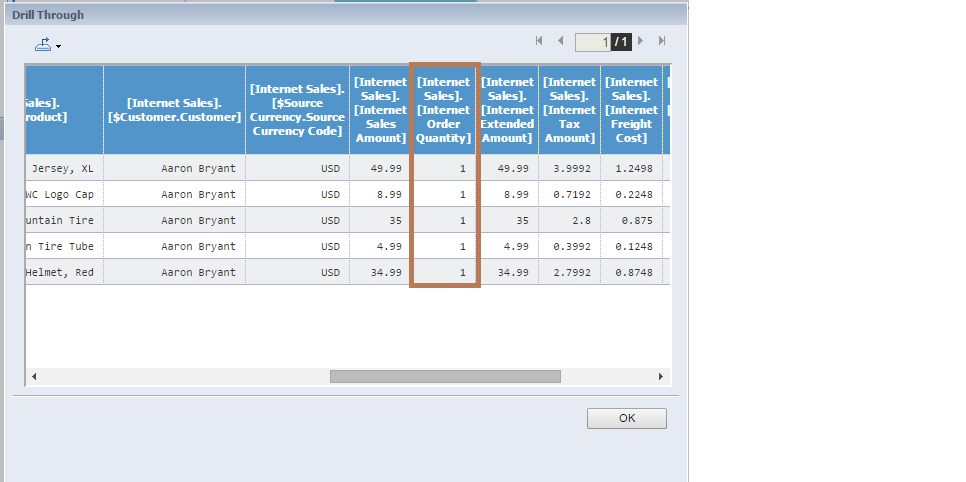Viewport: 966px width, 482px height.
Task: Select the Internet Extended Amount column header
Action: 508,110
